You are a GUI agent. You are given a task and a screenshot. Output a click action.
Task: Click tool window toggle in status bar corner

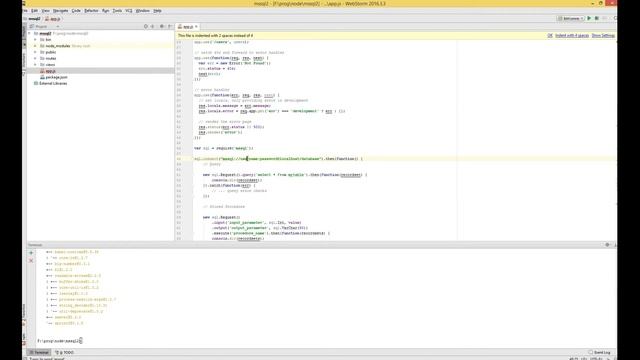pos(25,358)
